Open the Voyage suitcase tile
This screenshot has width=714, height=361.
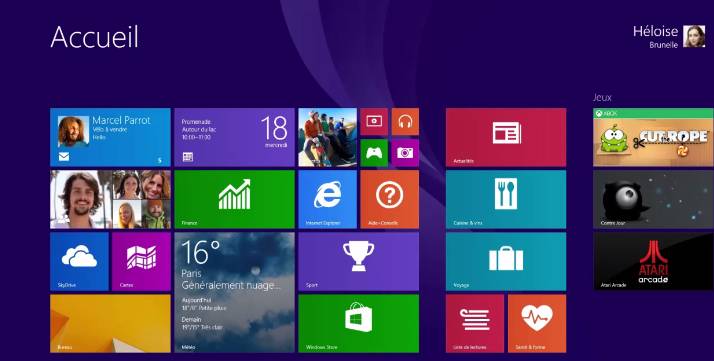(x=506, y=261)
